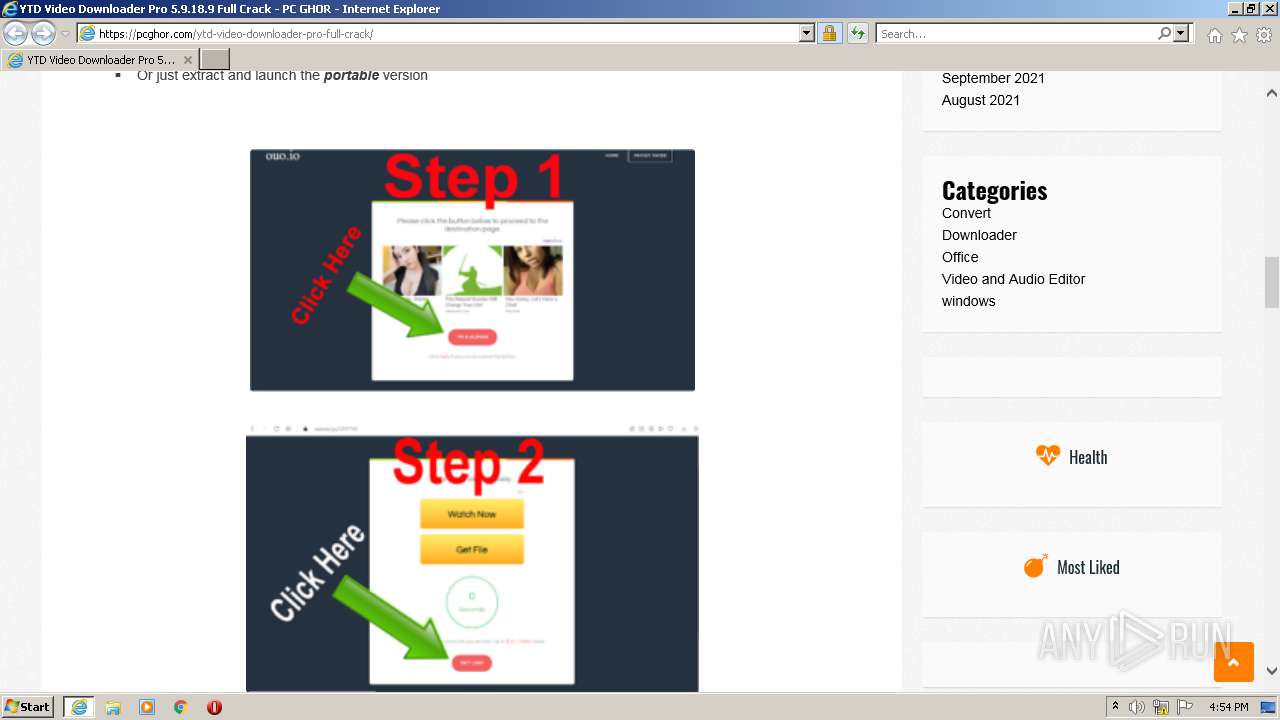
Task: Open the Windows Start button
Action: click(x=27, y=706)
